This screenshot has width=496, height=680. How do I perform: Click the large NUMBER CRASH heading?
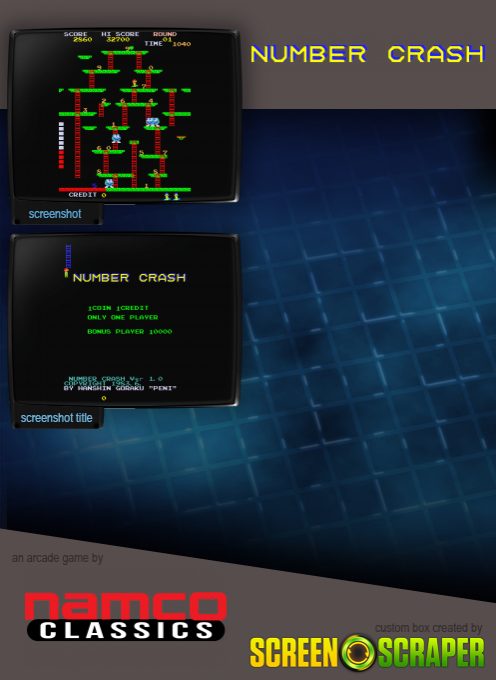(x=367, y=54)
